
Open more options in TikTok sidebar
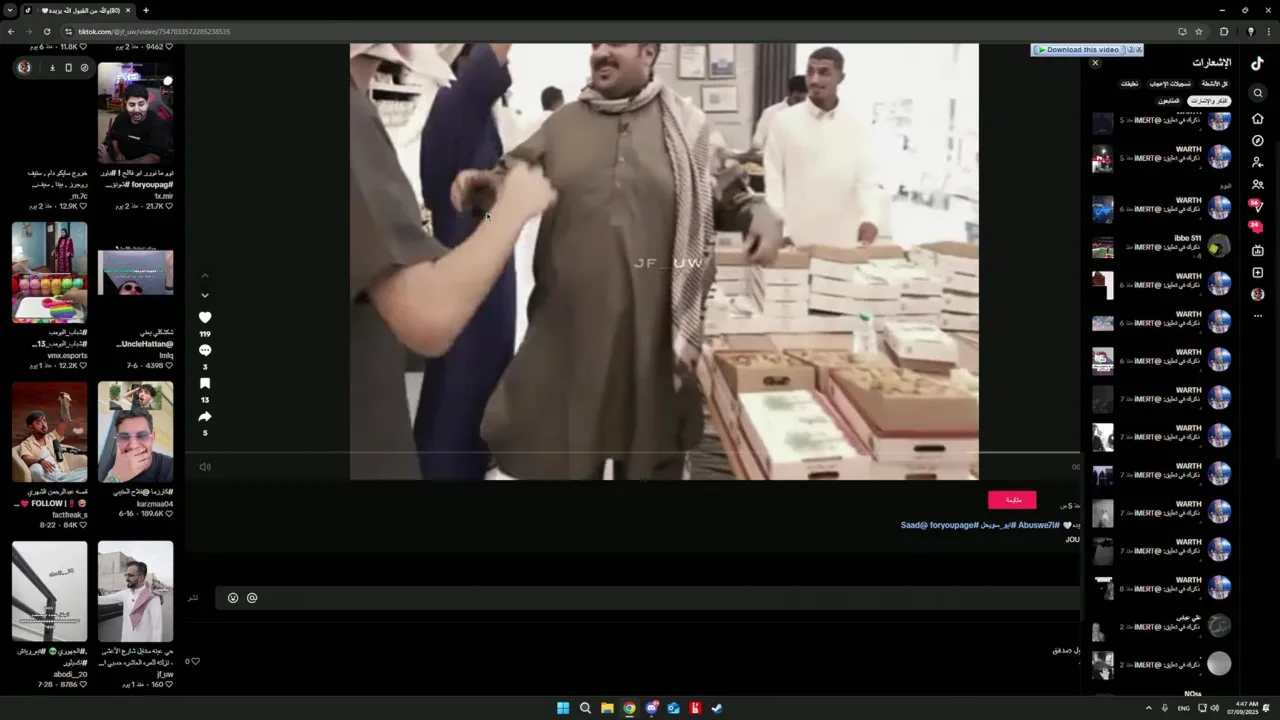tap(1258, 316)
